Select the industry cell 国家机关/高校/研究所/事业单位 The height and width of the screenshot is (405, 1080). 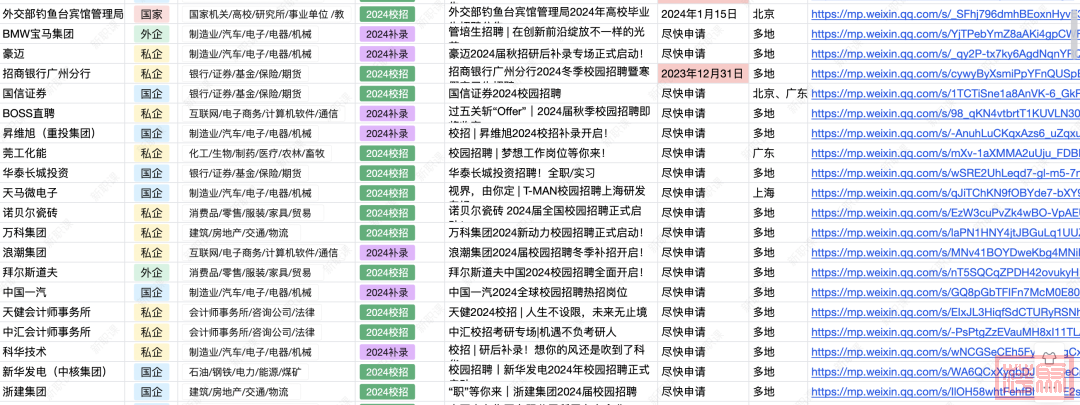click(x=267, y=13)
